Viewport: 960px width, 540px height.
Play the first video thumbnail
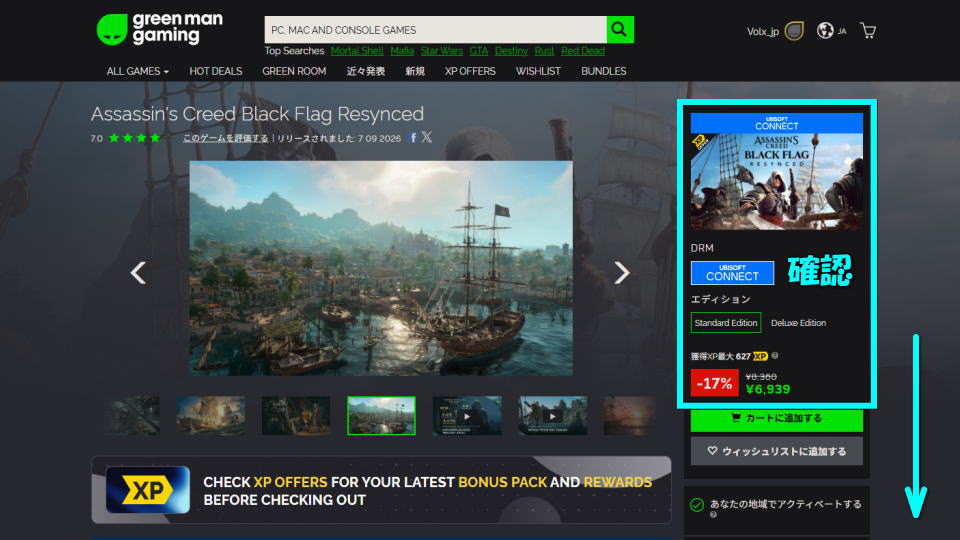(467, 416)
